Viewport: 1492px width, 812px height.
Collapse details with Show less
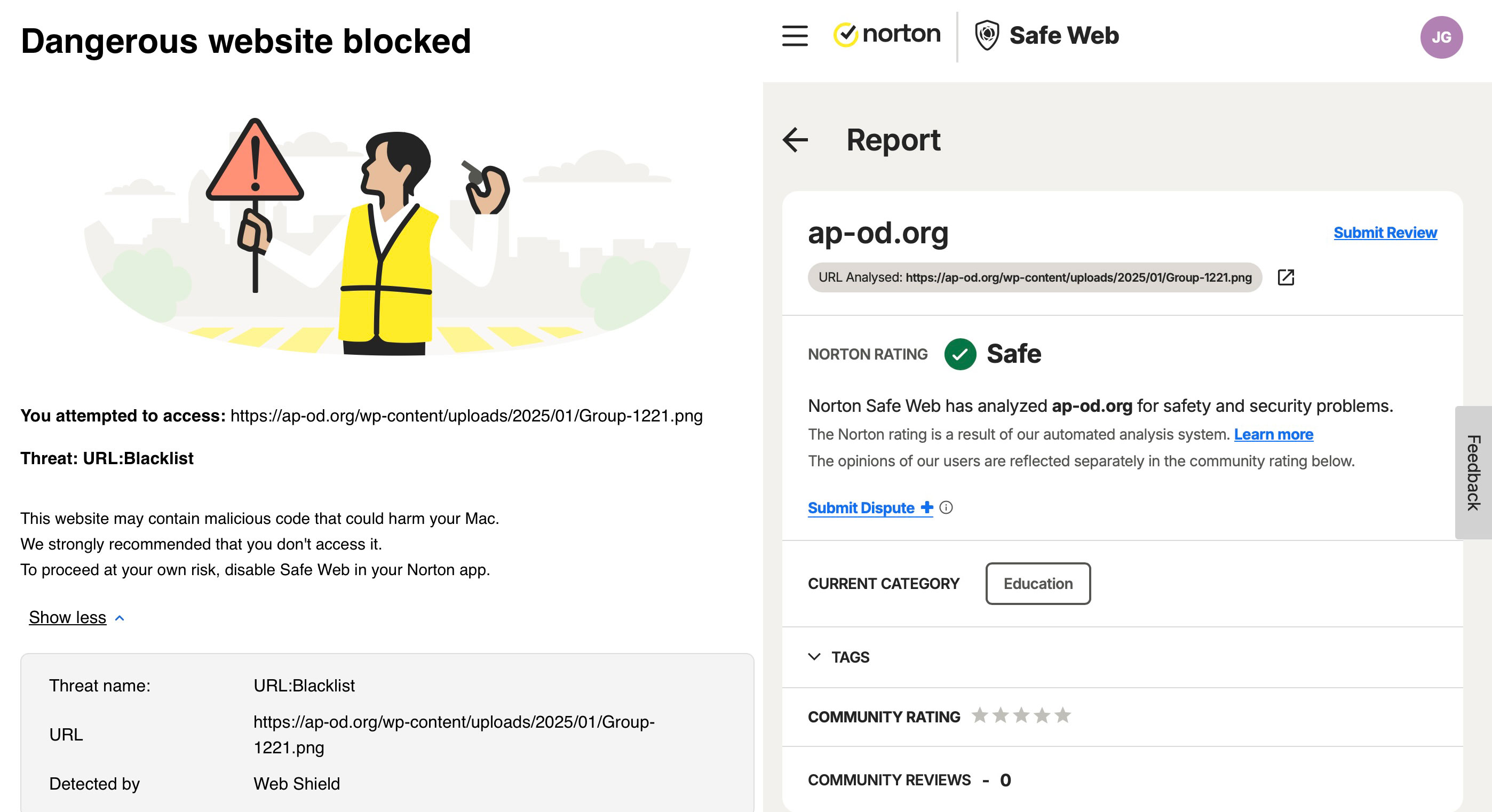[68, 617]
